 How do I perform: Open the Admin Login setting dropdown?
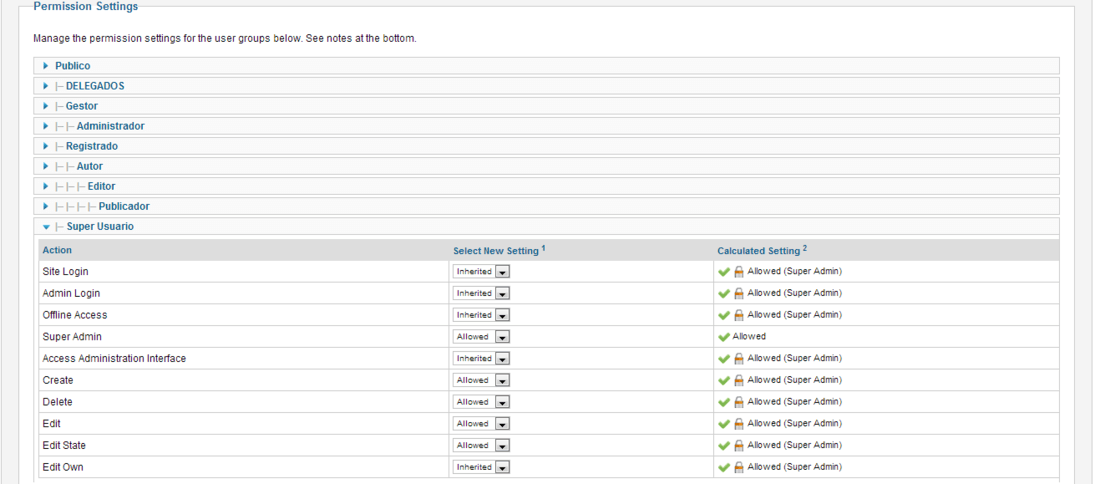pyautogui.click(x=481, y=293)
